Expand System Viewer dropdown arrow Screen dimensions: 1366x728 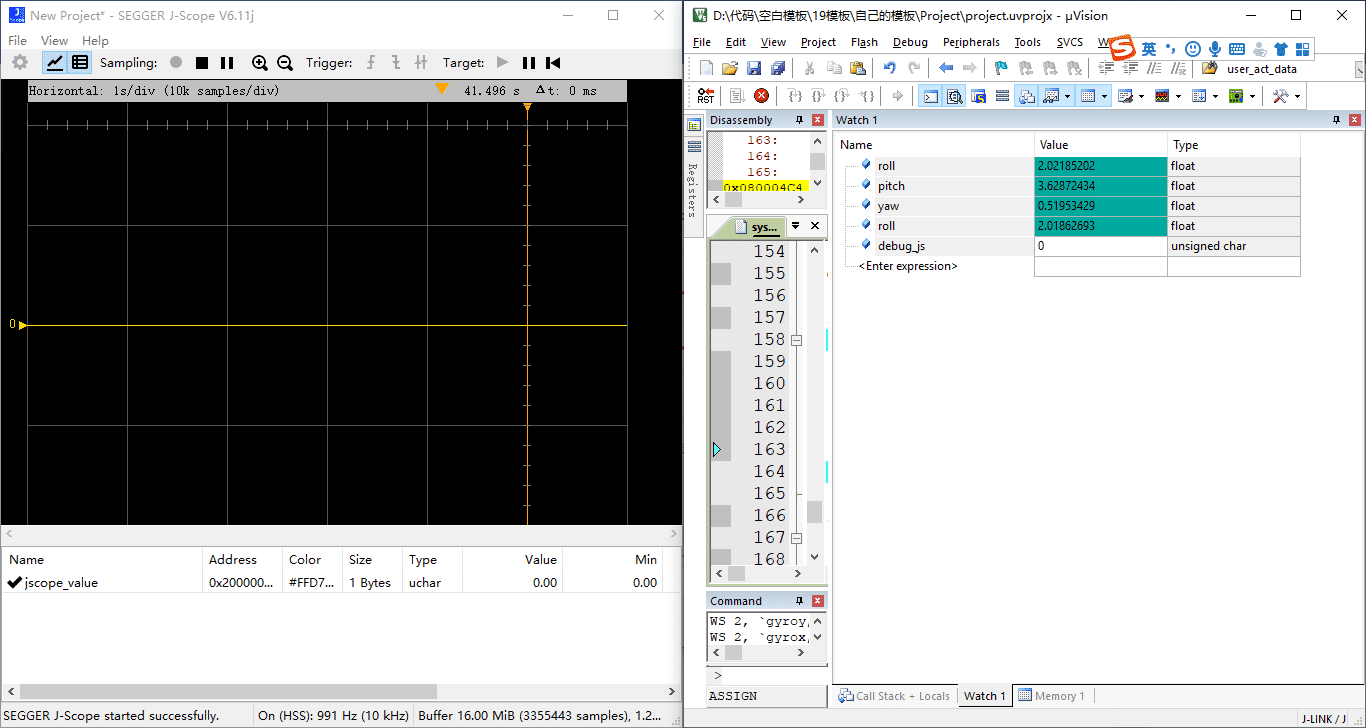click(x=1253, y=96)
